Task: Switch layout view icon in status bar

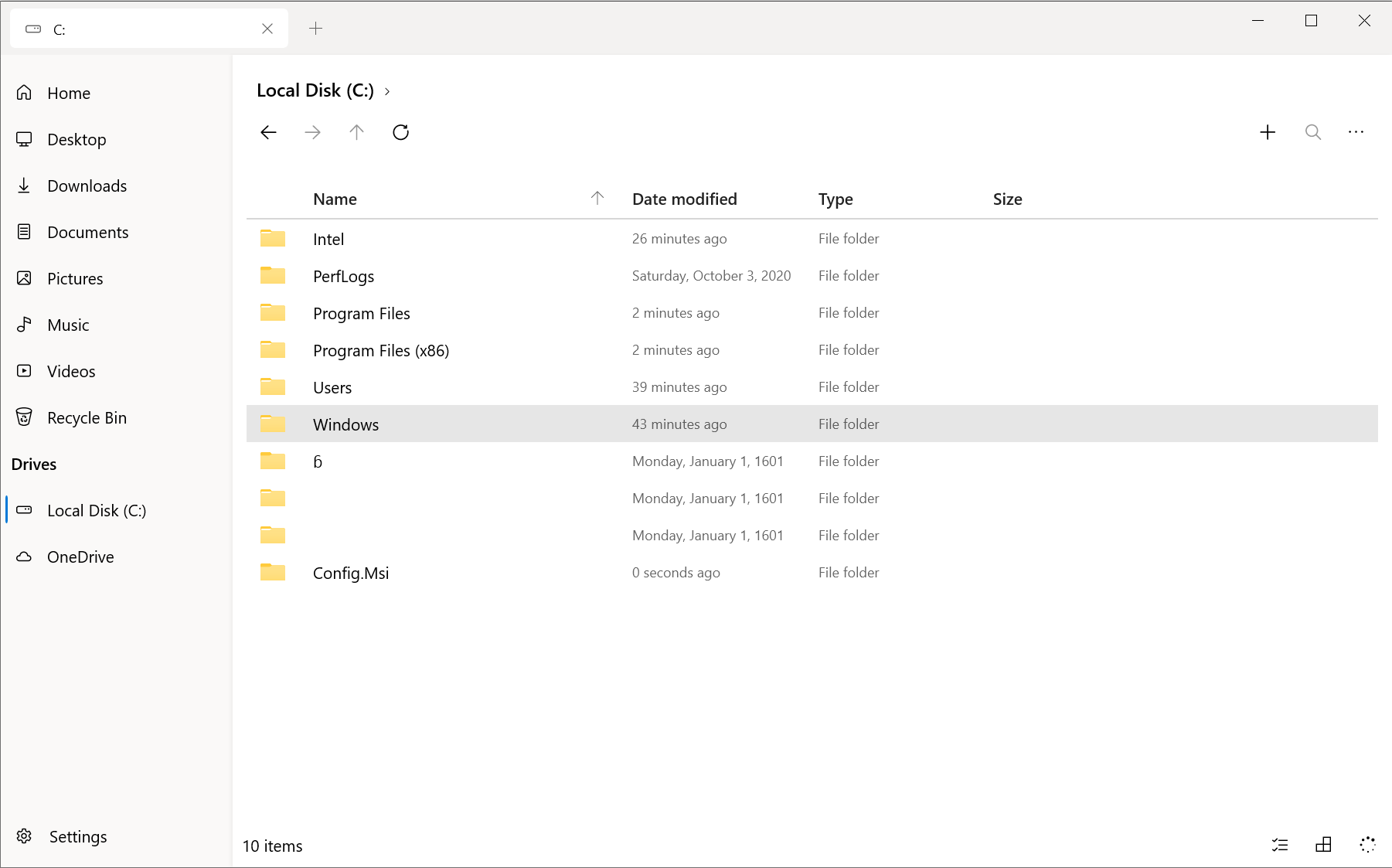Action: (1323, 845)
